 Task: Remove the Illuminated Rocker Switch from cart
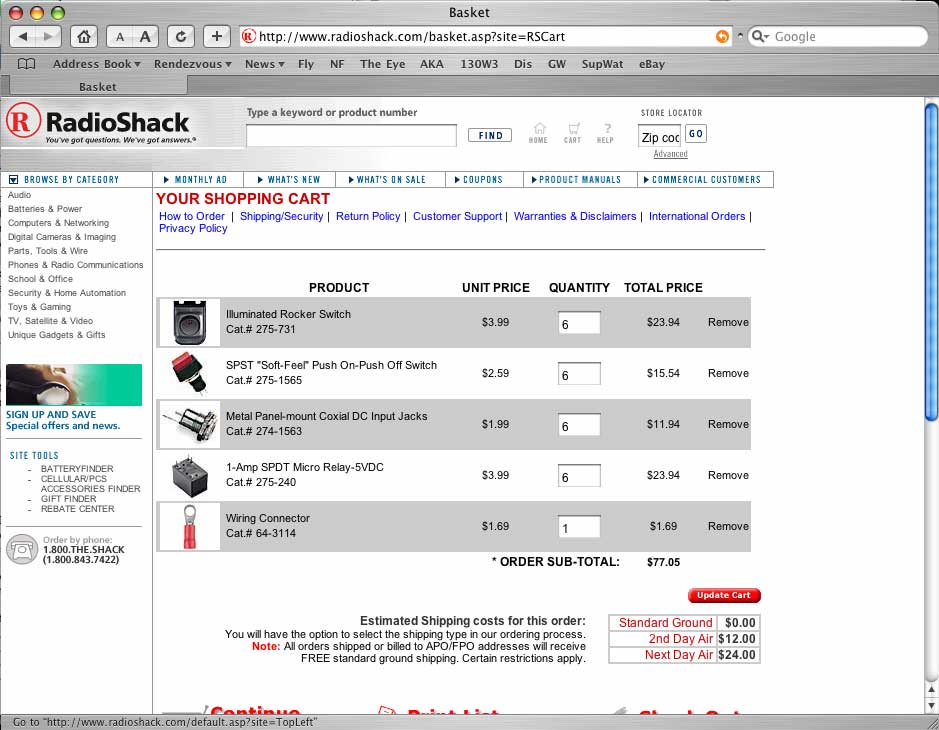pyautogui.click(x=728, y=322)
